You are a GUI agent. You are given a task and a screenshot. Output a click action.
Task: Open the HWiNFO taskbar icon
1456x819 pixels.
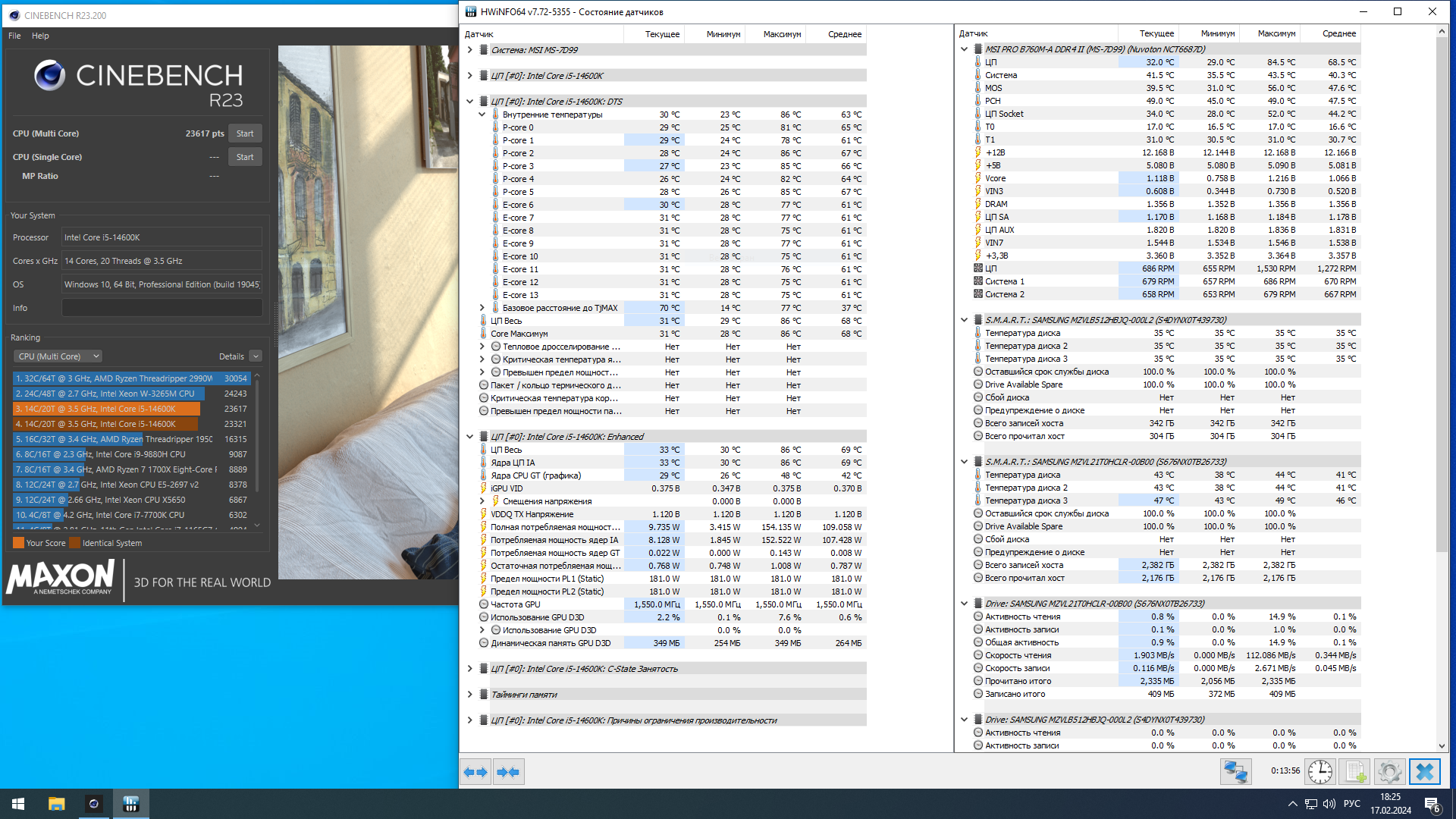[130, 804]
